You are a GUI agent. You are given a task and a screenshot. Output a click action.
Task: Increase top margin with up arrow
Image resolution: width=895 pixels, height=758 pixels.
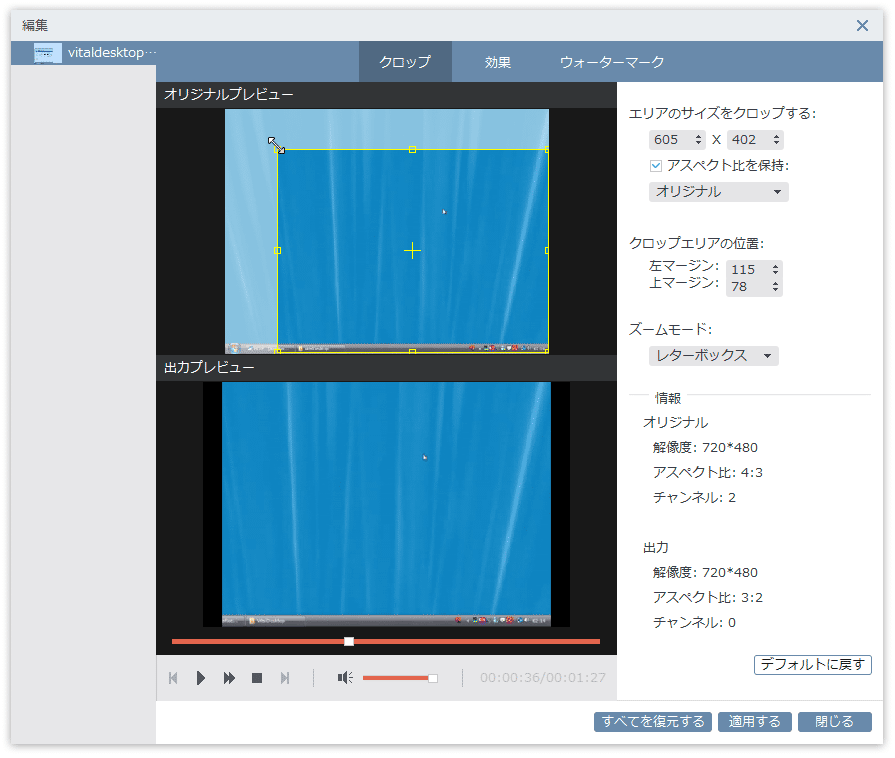[x=775, y=283]
